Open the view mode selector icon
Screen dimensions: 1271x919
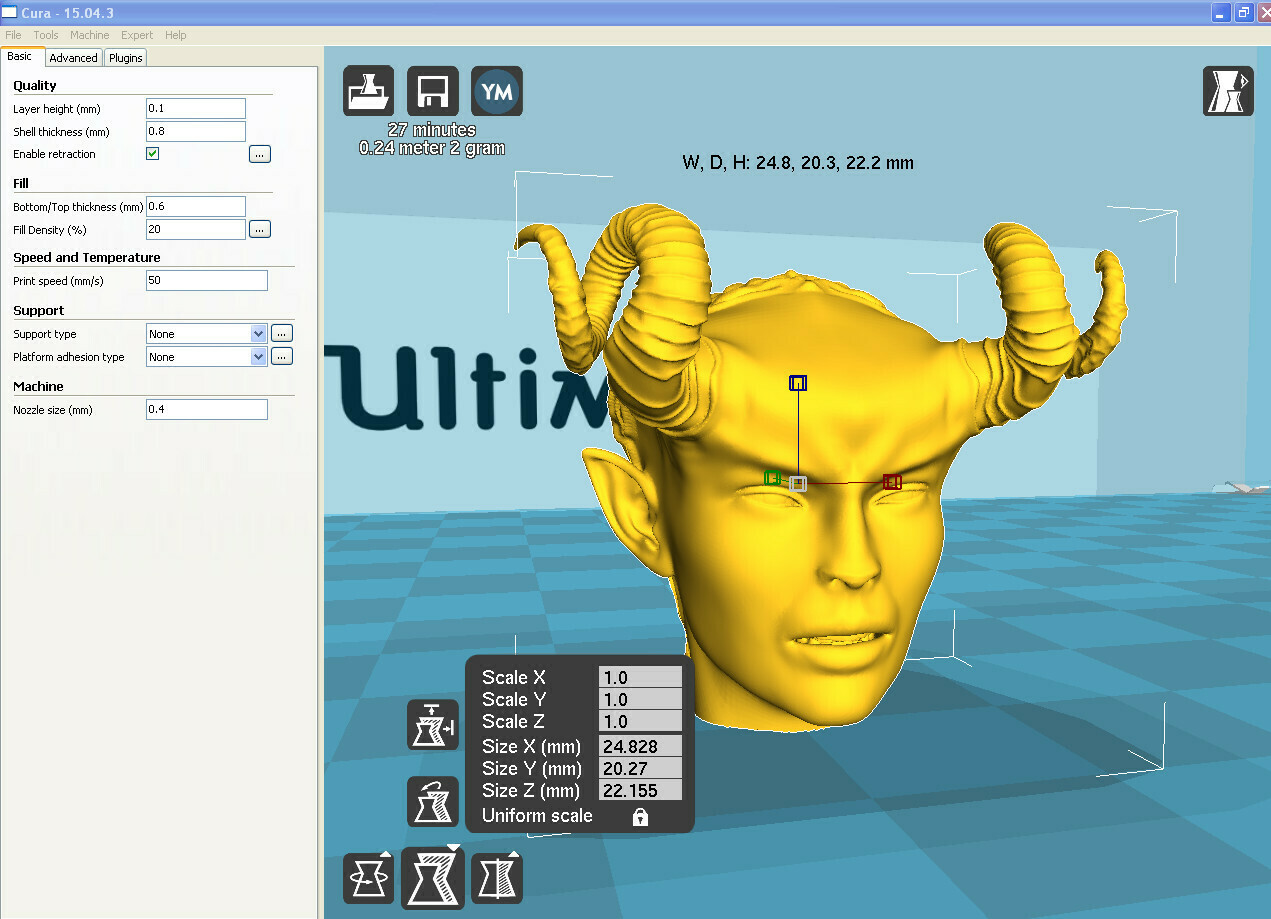(1227, 90)
